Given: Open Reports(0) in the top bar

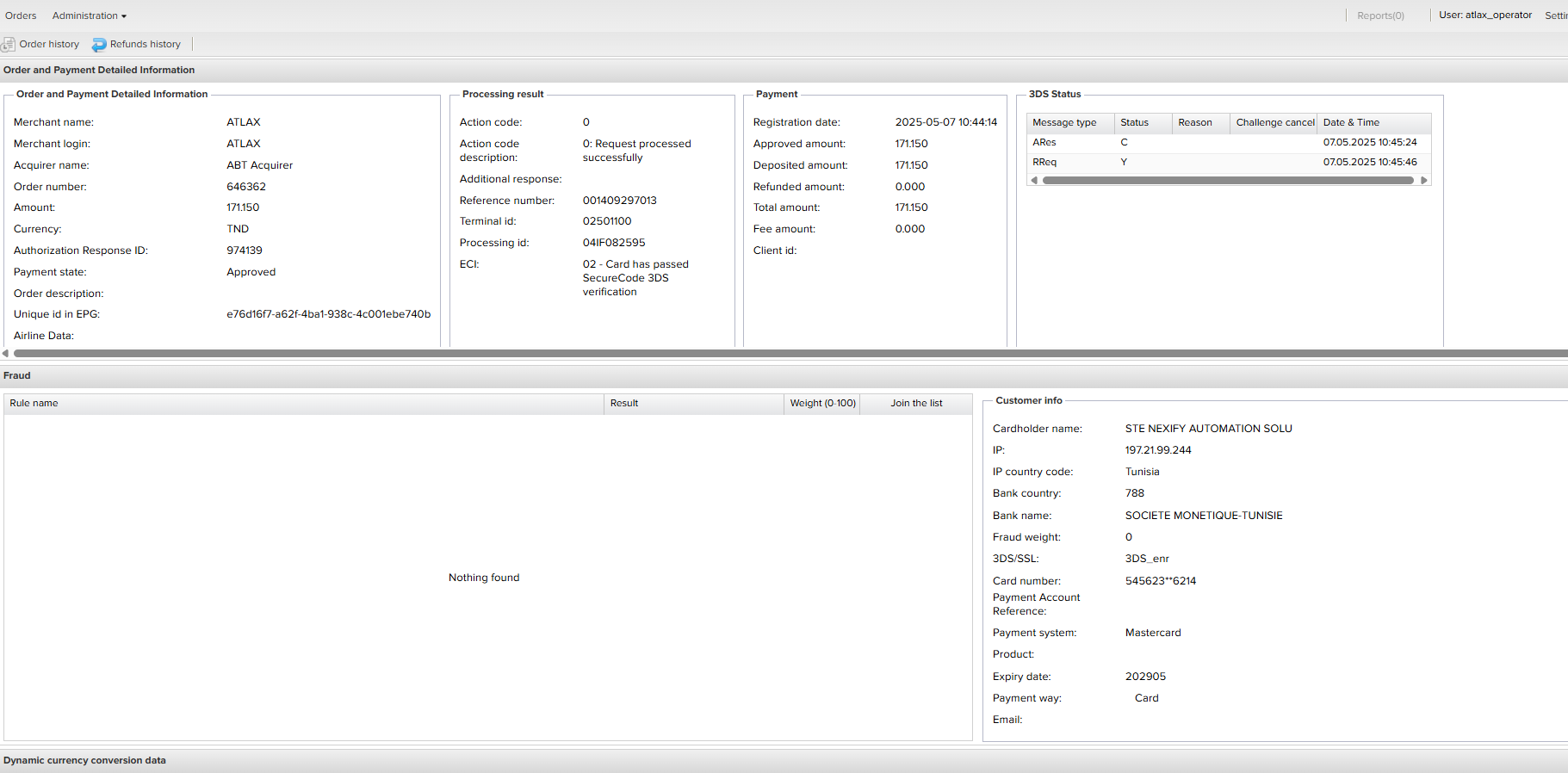Looking at the screenshot, I should point(1379,15).
